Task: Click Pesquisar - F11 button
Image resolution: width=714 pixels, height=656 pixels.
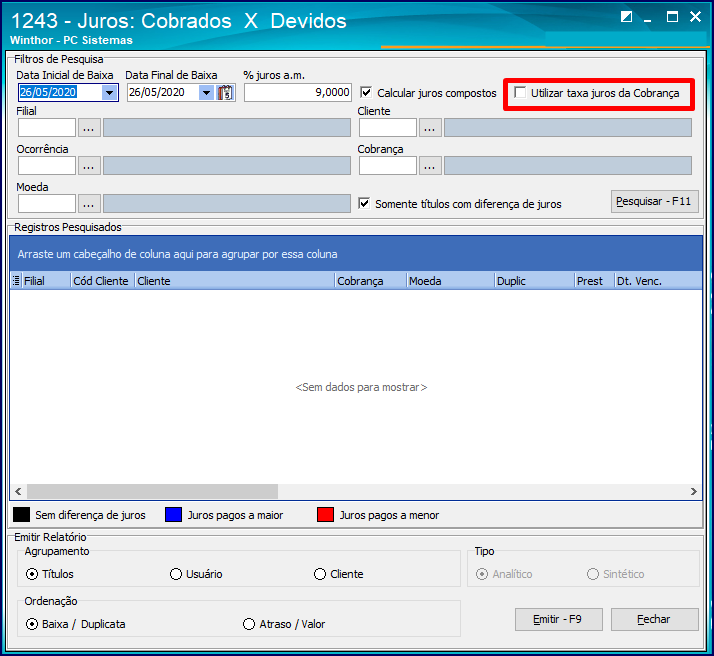Action: (x=654, y=201)
